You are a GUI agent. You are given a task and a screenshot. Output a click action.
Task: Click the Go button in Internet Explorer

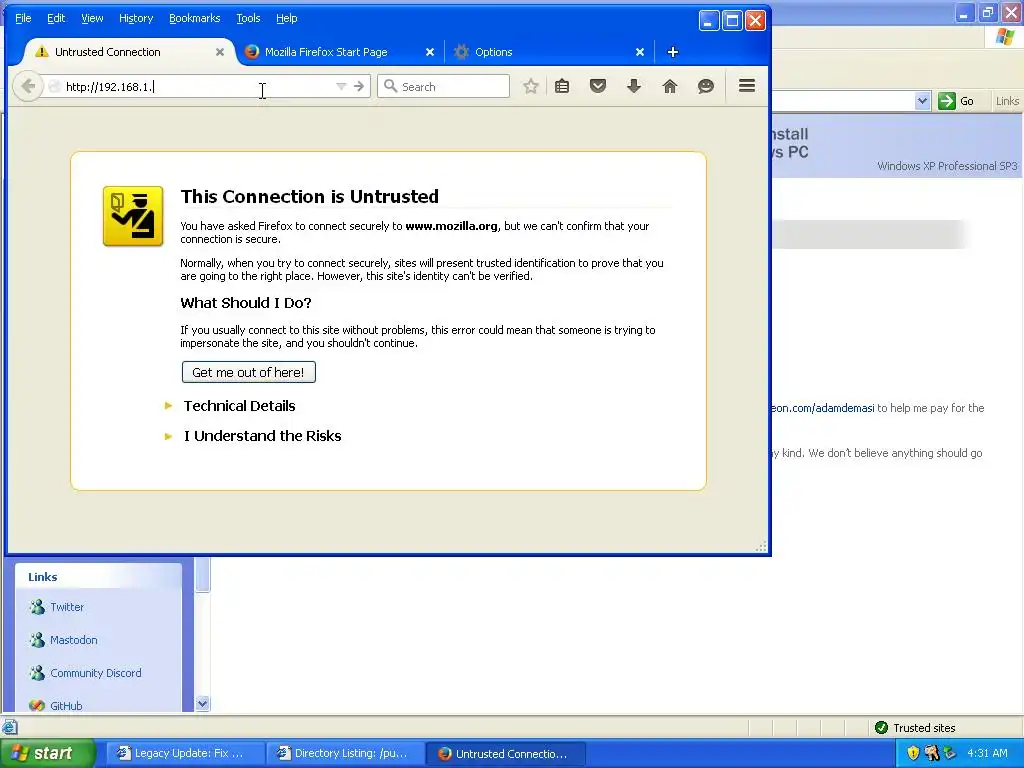pos(956,101)
